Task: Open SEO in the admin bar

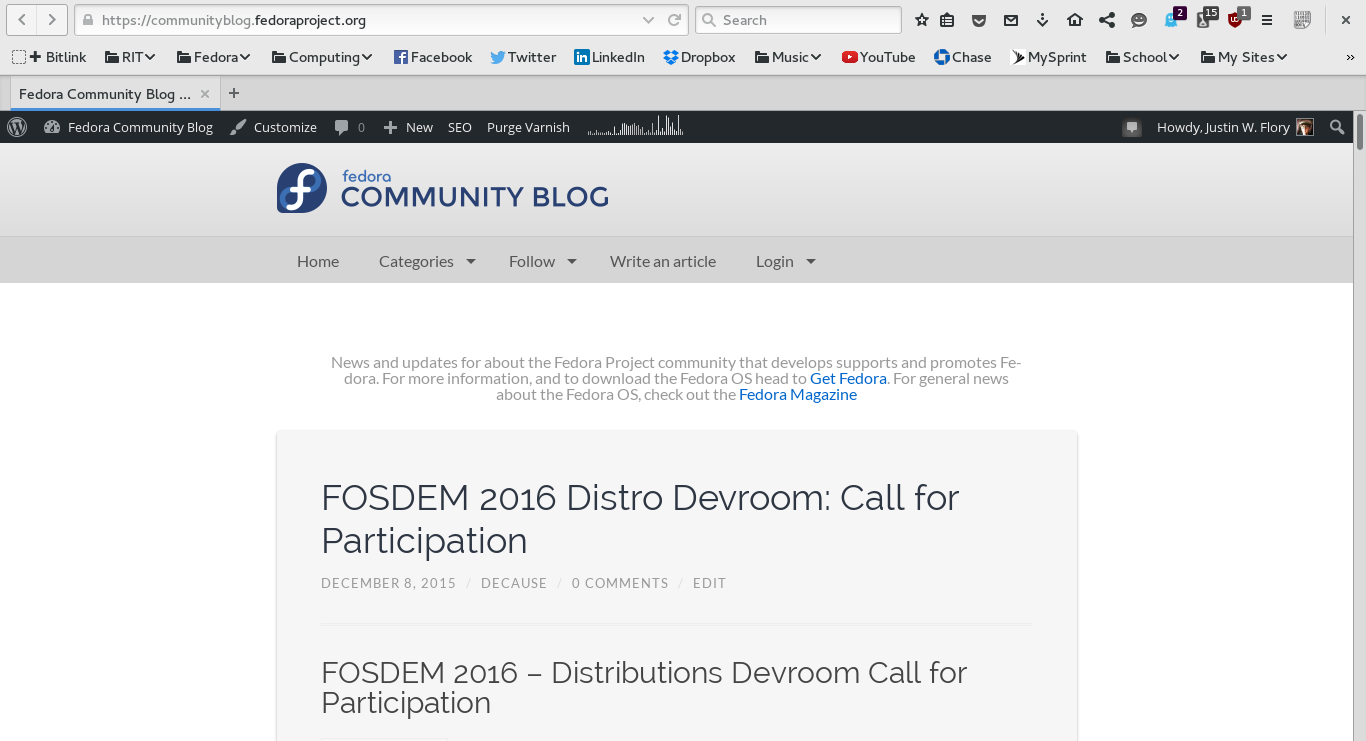Action: point(460,127)
